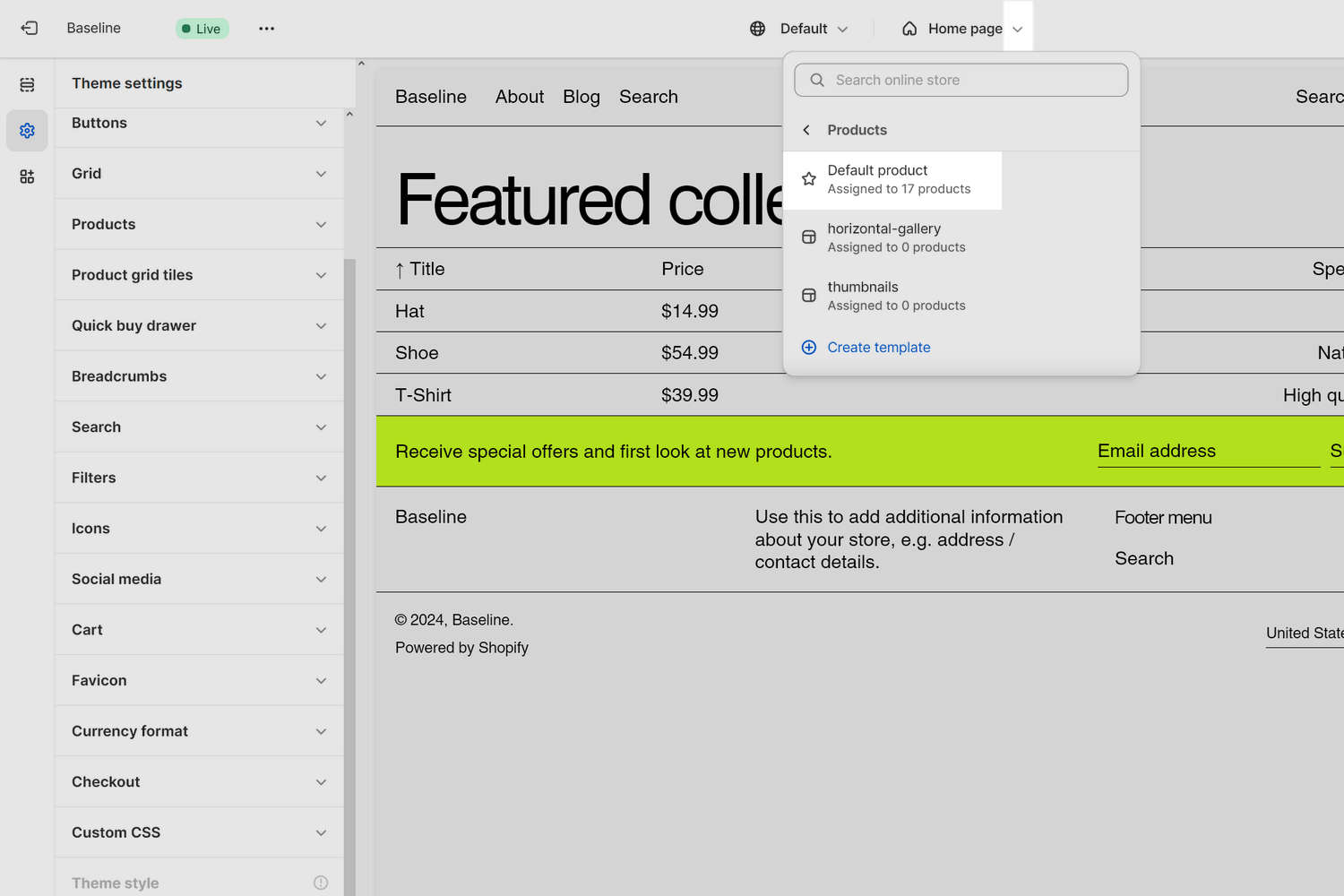Click the home icon next to Home page
The image size is (1344, 896).
909,28
